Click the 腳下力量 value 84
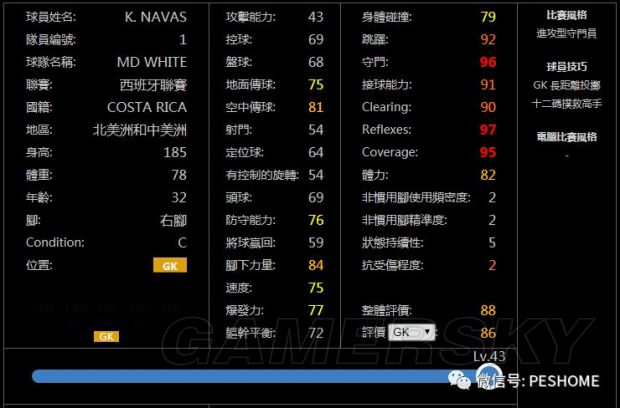Viewport: 620px width, 408px height. (x=316, y=265)
